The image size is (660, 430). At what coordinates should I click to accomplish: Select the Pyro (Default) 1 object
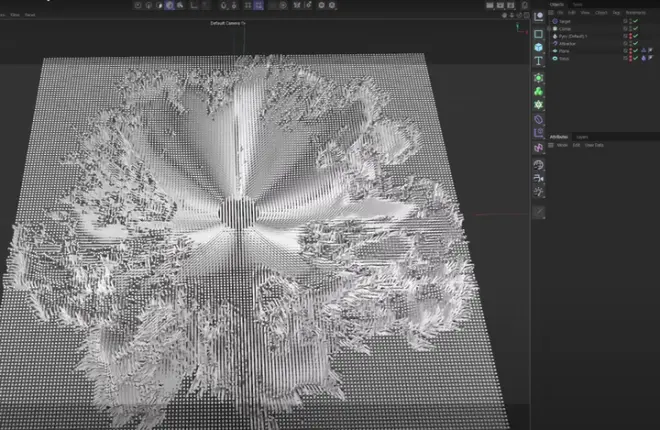(x=571, y=36)
